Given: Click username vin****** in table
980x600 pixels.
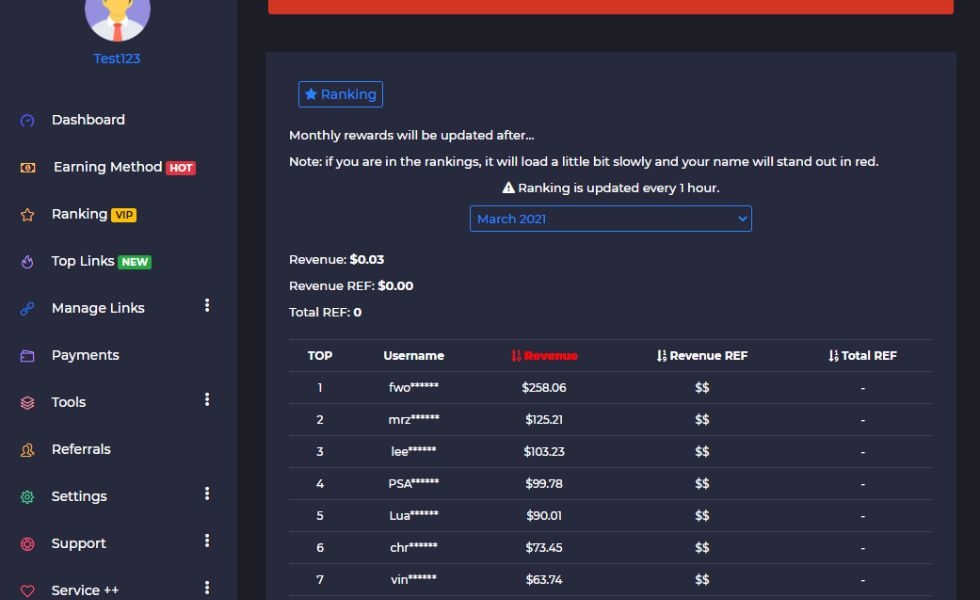Looking at the screenshot, I should point(414,579).
